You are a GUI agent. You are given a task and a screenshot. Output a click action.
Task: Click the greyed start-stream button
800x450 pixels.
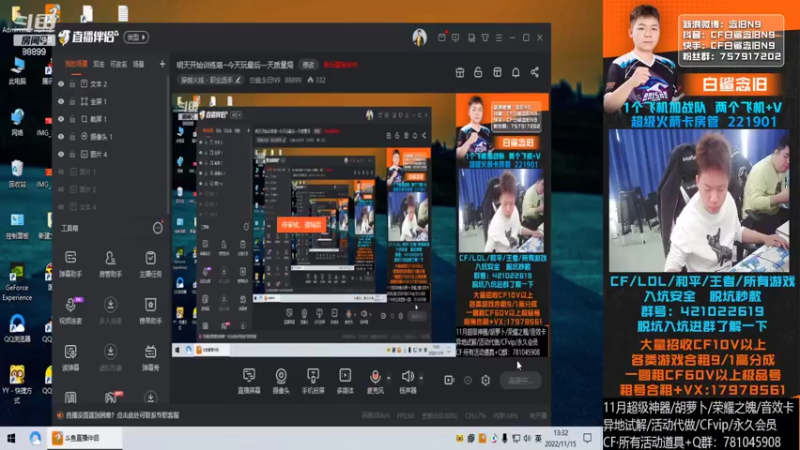pos(520,380)
